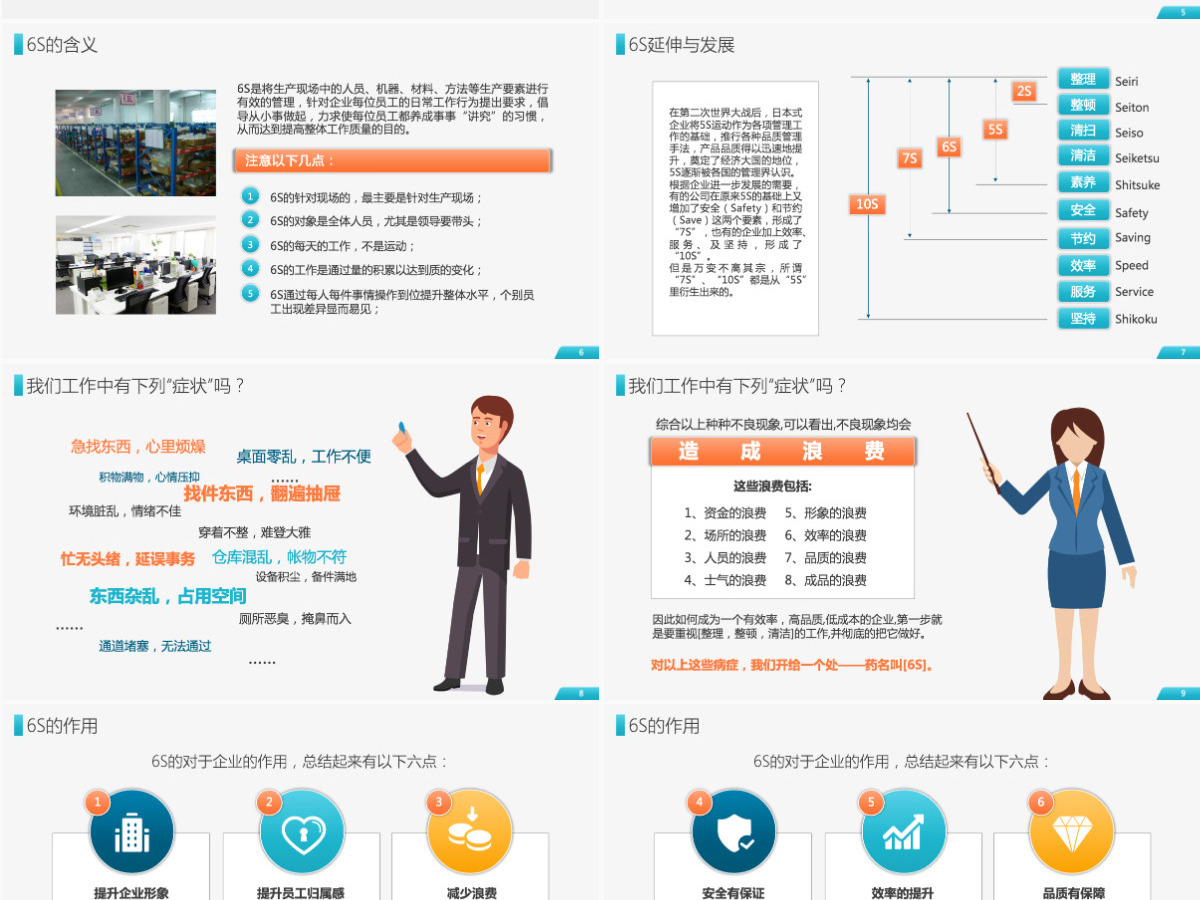Click the text 仓库混乱，帐物不符
This screenshot has width=1200, height=900.
point(280,557)
